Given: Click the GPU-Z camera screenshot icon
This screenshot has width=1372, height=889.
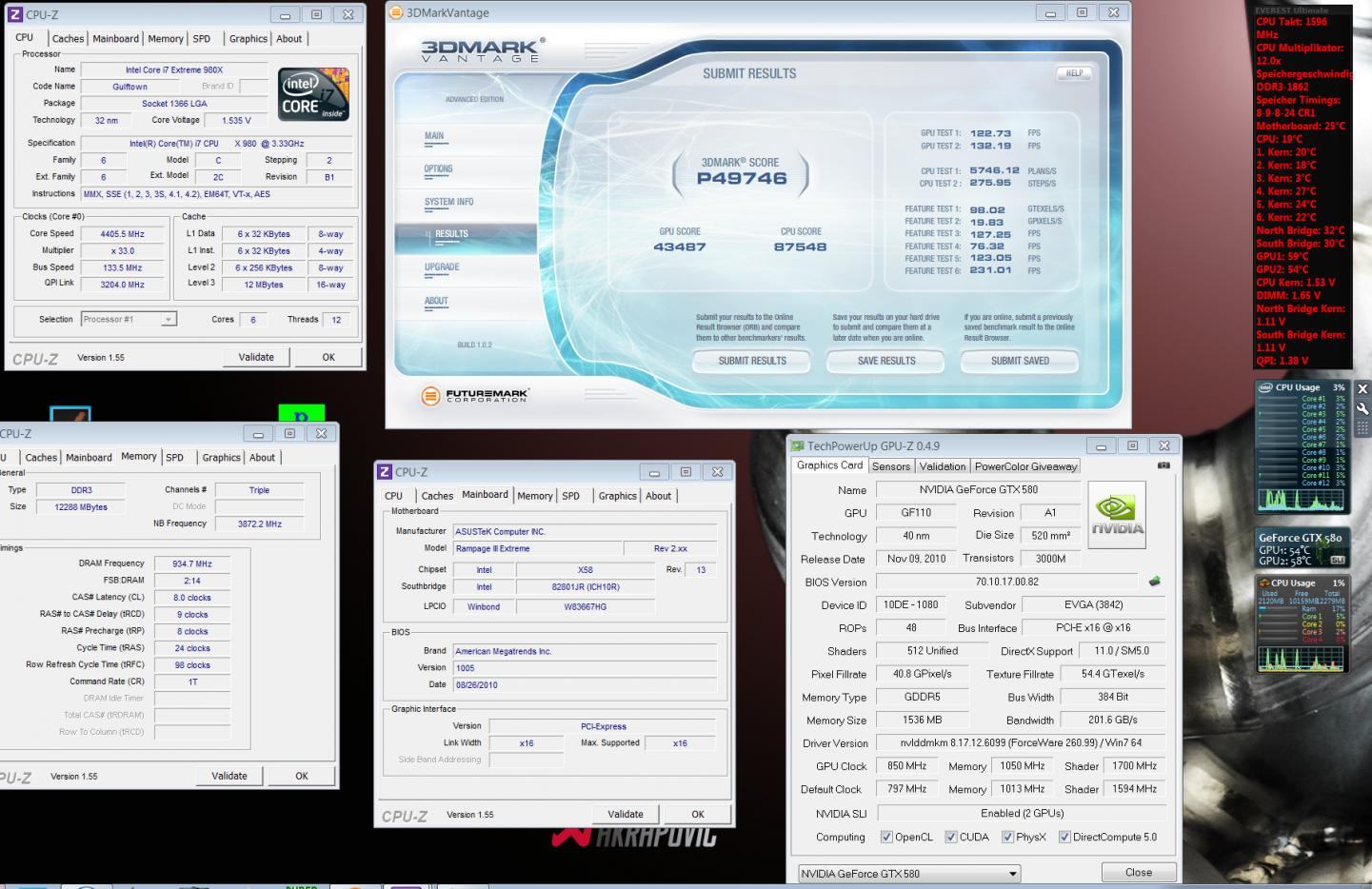Looking at the screenshot, I should point(1163,465).
